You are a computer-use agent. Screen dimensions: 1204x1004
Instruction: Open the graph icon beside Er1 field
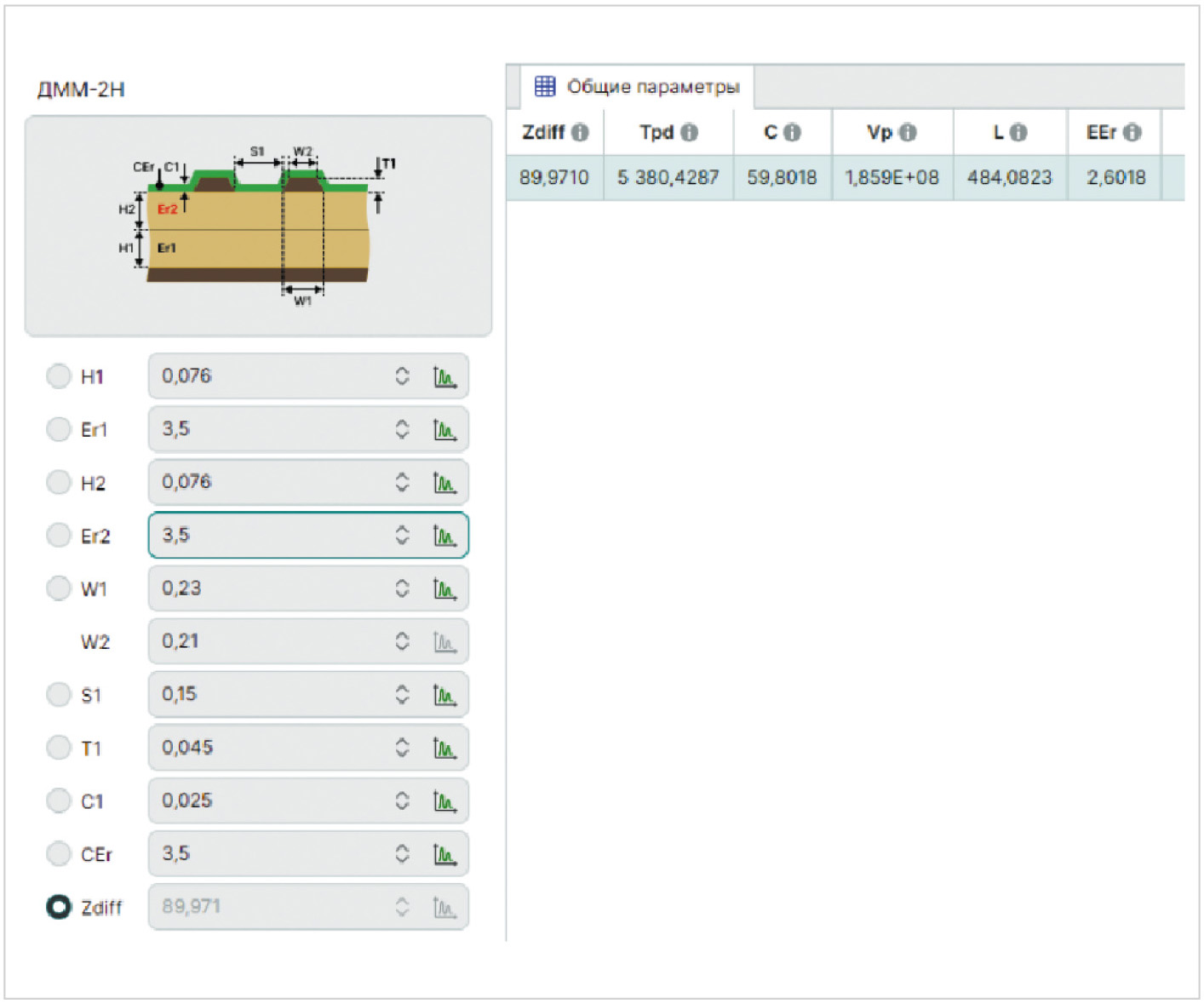[x=444, y=429]
